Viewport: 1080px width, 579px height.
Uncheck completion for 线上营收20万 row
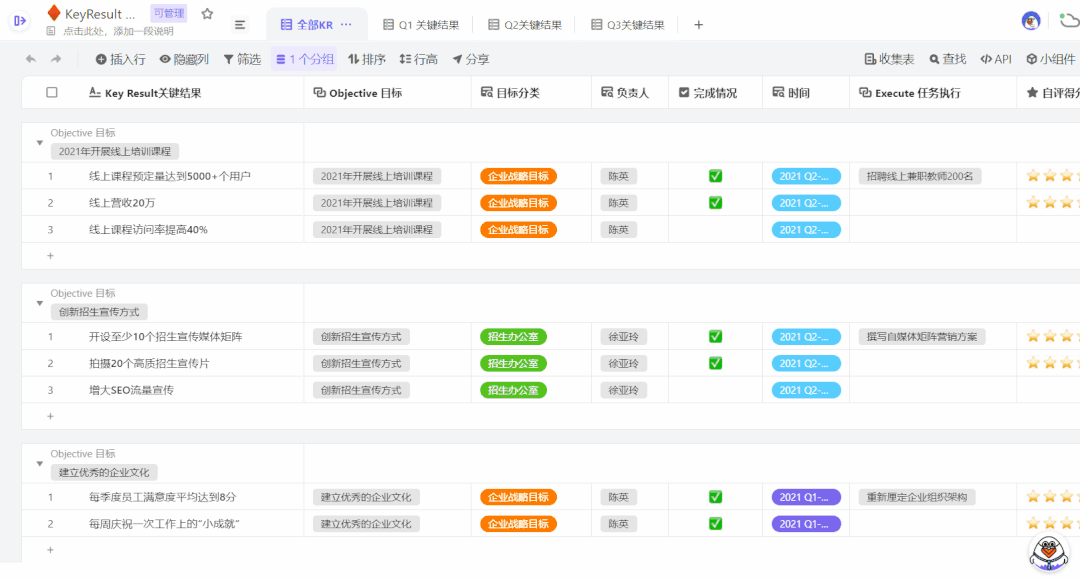pyautogui.click(x=716, y=203)
